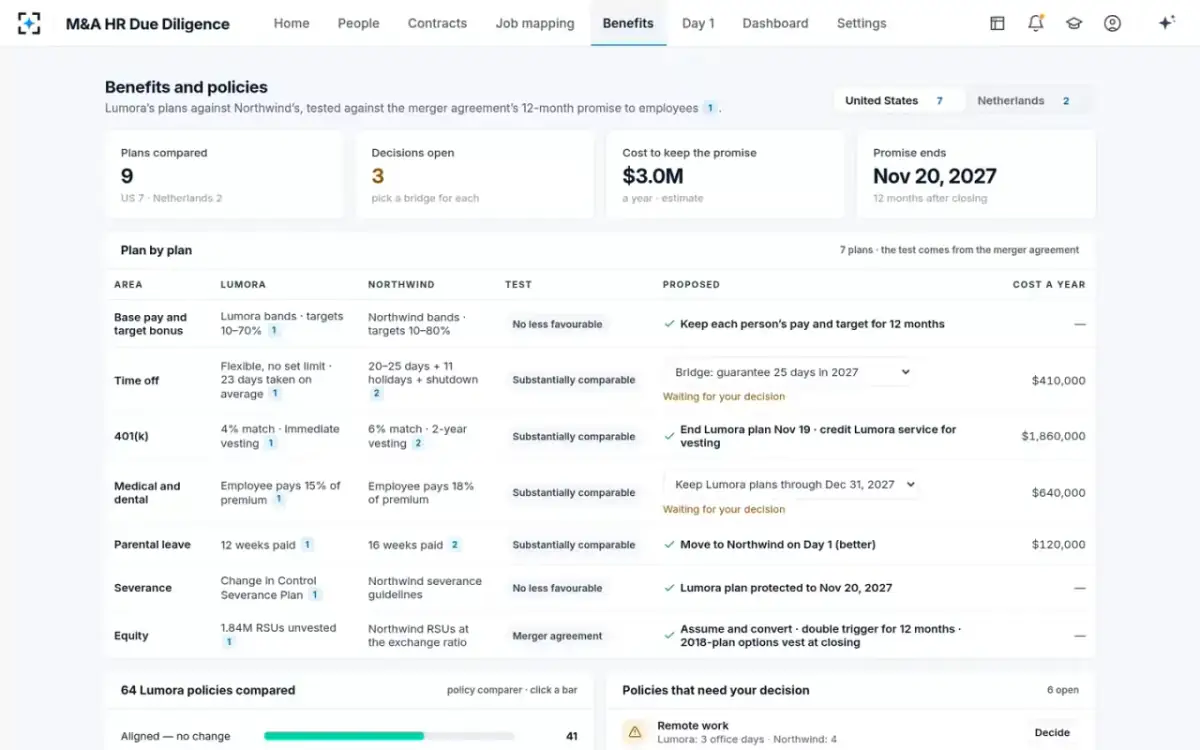Click the $1,860,000 cost in 401(k) row
Image resolution: width=1200 pixels, height=750 pixels.
click(x=1053, y=436)
